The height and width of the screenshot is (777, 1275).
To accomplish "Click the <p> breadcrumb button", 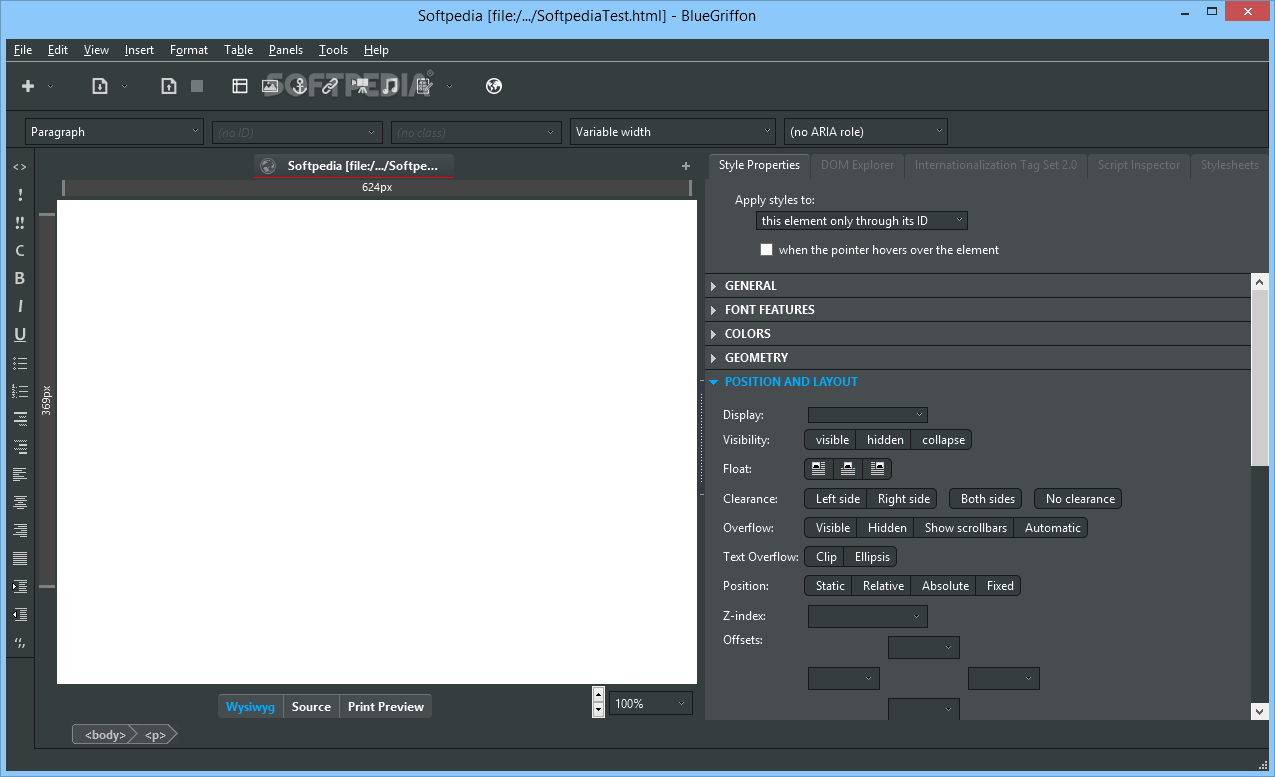I will pos(155,735).
